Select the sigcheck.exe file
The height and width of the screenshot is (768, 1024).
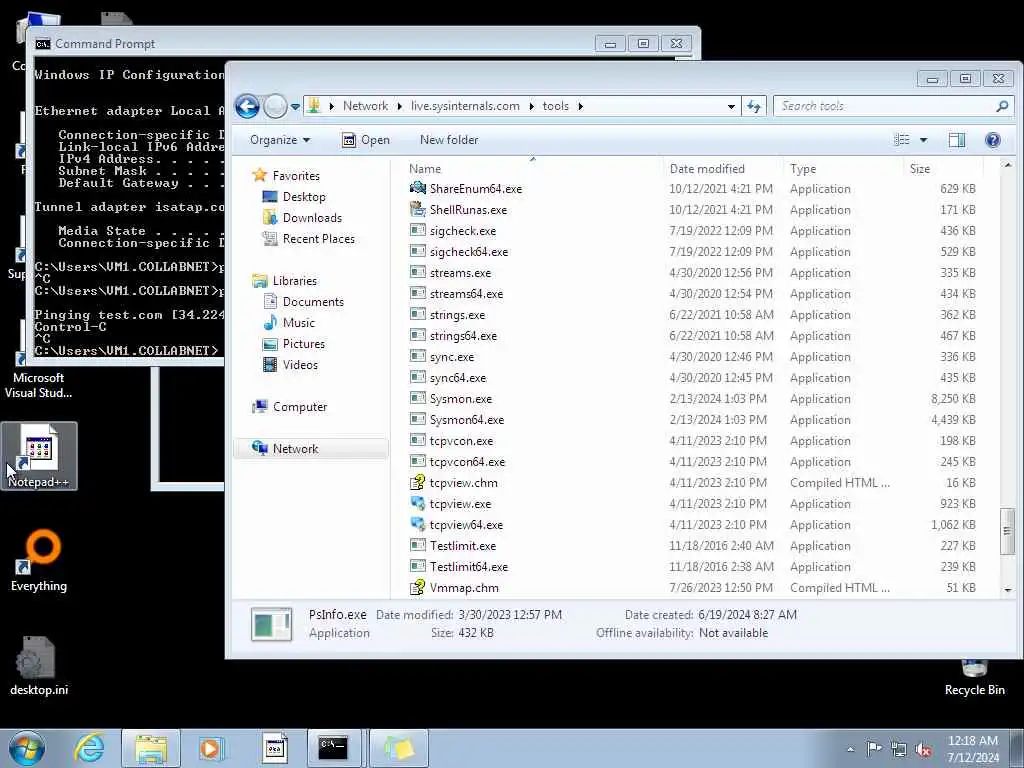coord(462,231)
